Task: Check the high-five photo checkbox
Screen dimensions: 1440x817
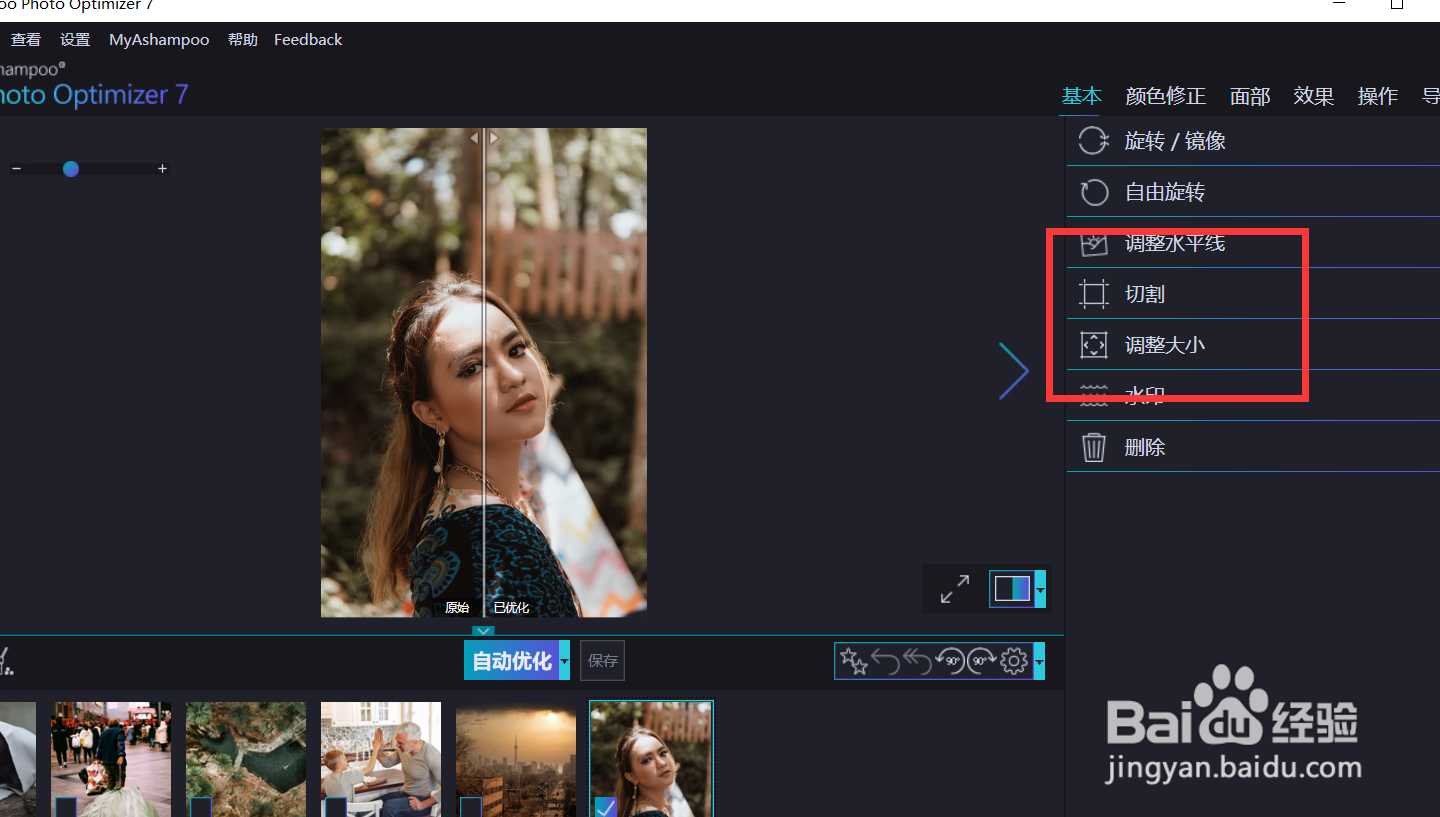Action: pyautogui.click(x=335, y=807)
